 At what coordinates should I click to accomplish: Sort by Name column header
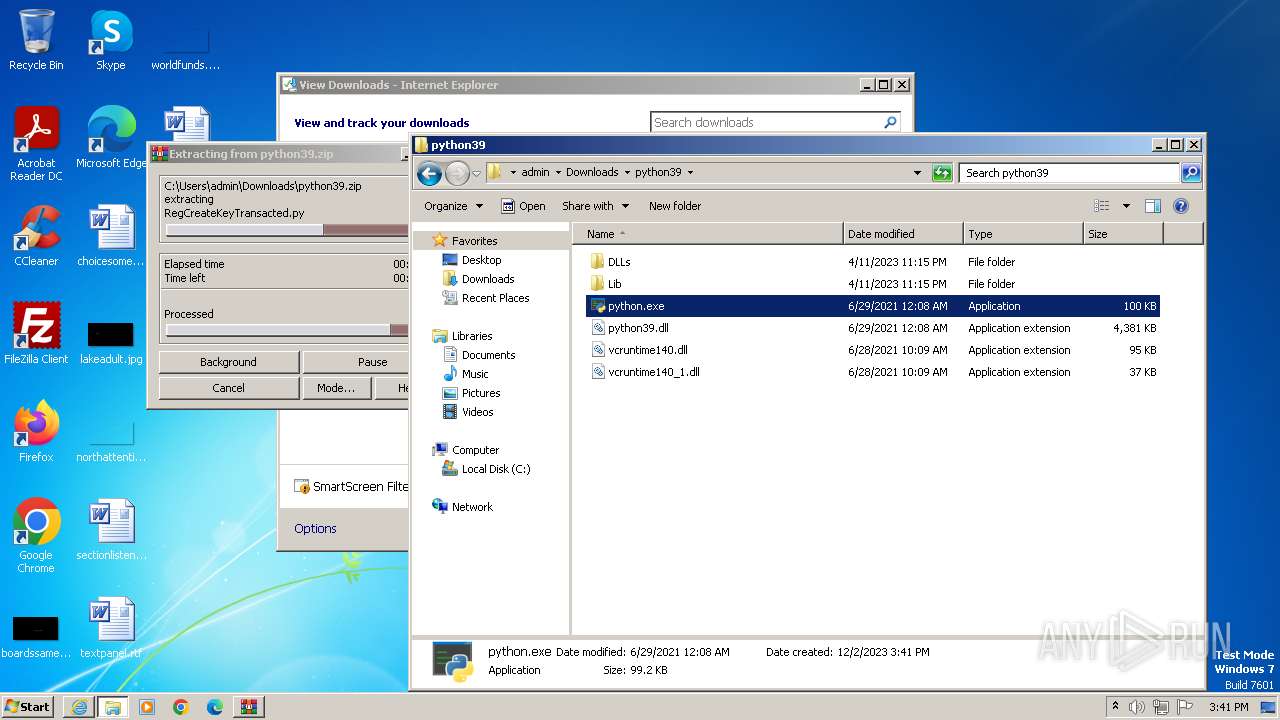708,234
